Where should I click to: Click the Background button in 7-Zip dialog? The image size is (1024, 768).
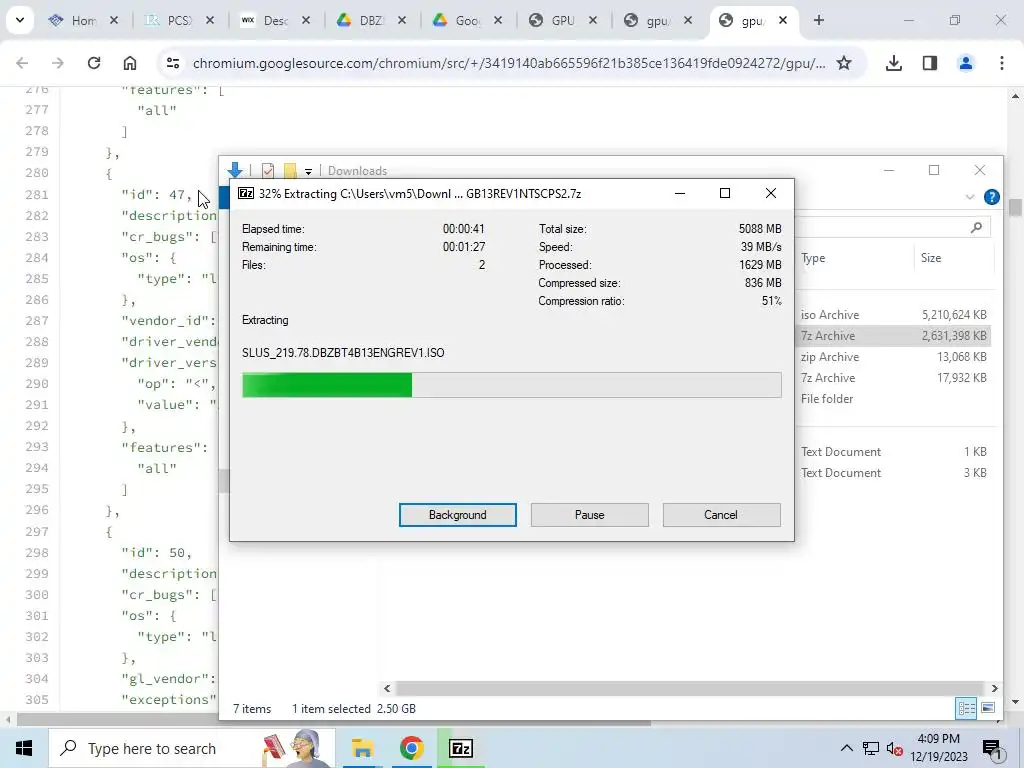[457, 515]
